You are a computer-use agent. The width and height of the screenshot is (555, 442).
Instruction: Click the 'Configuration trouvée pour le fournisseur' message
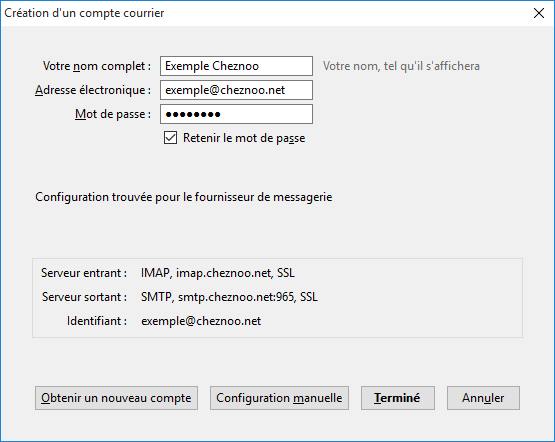tap(183, 197)
